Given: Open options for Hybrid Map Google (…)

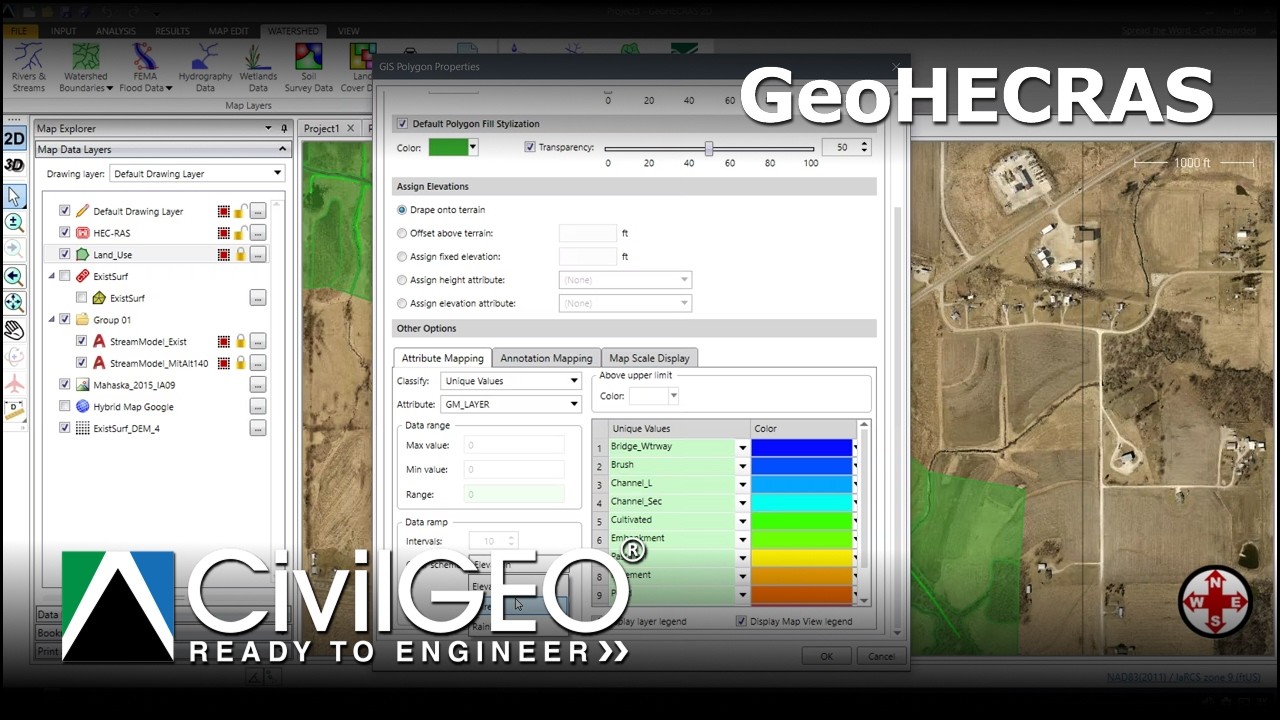Looking at the screenshot, I should pos(258,407).
